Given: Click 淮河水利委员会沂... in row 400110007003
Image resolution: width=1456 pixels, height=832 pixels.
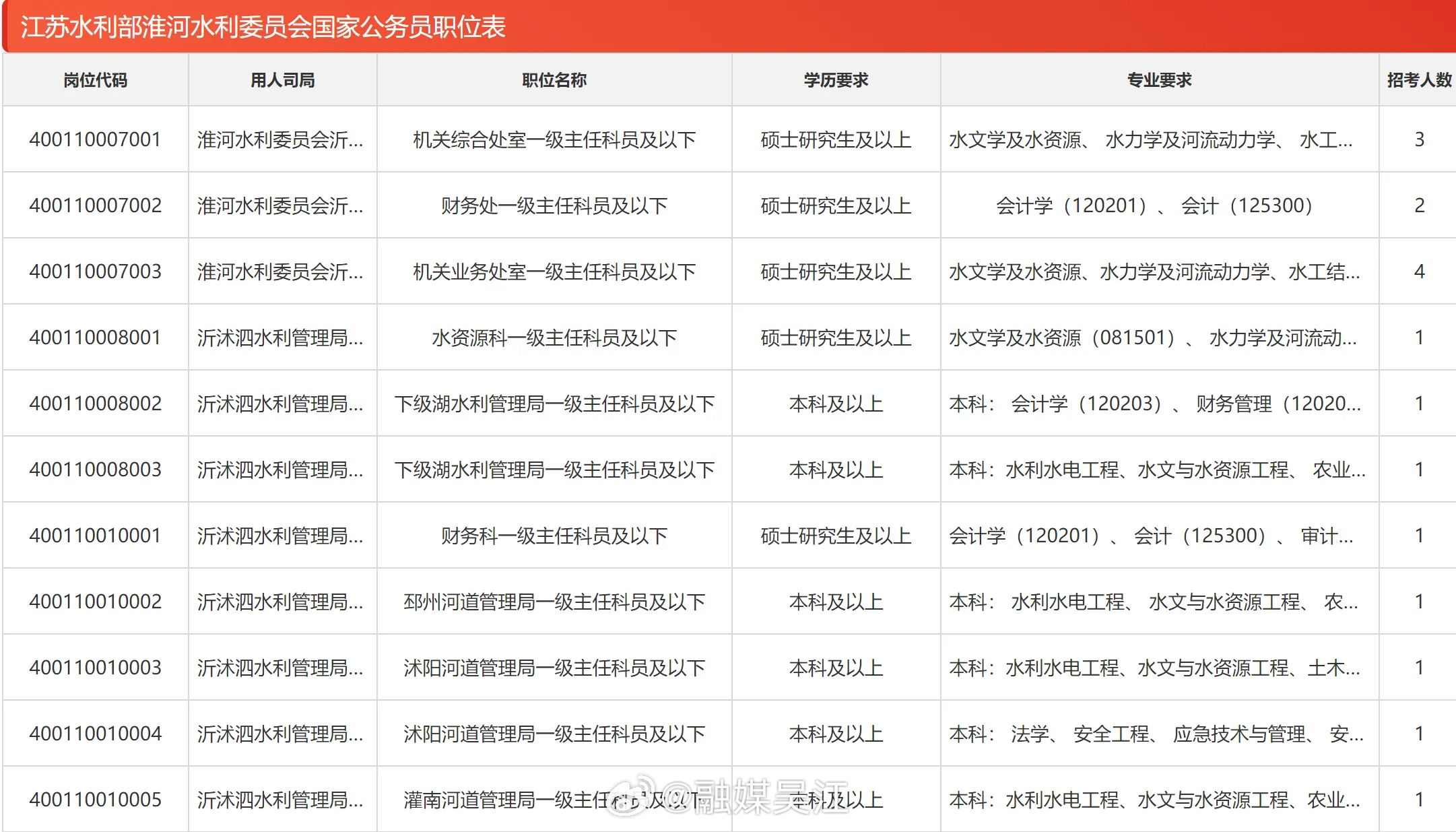Looking at the screenshot, I should [280, 271].
